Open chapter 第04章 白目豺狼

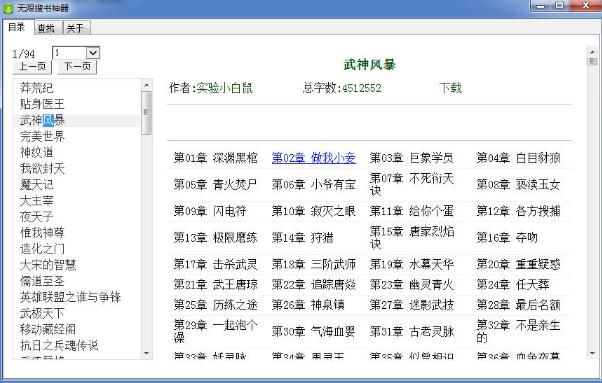518,158
